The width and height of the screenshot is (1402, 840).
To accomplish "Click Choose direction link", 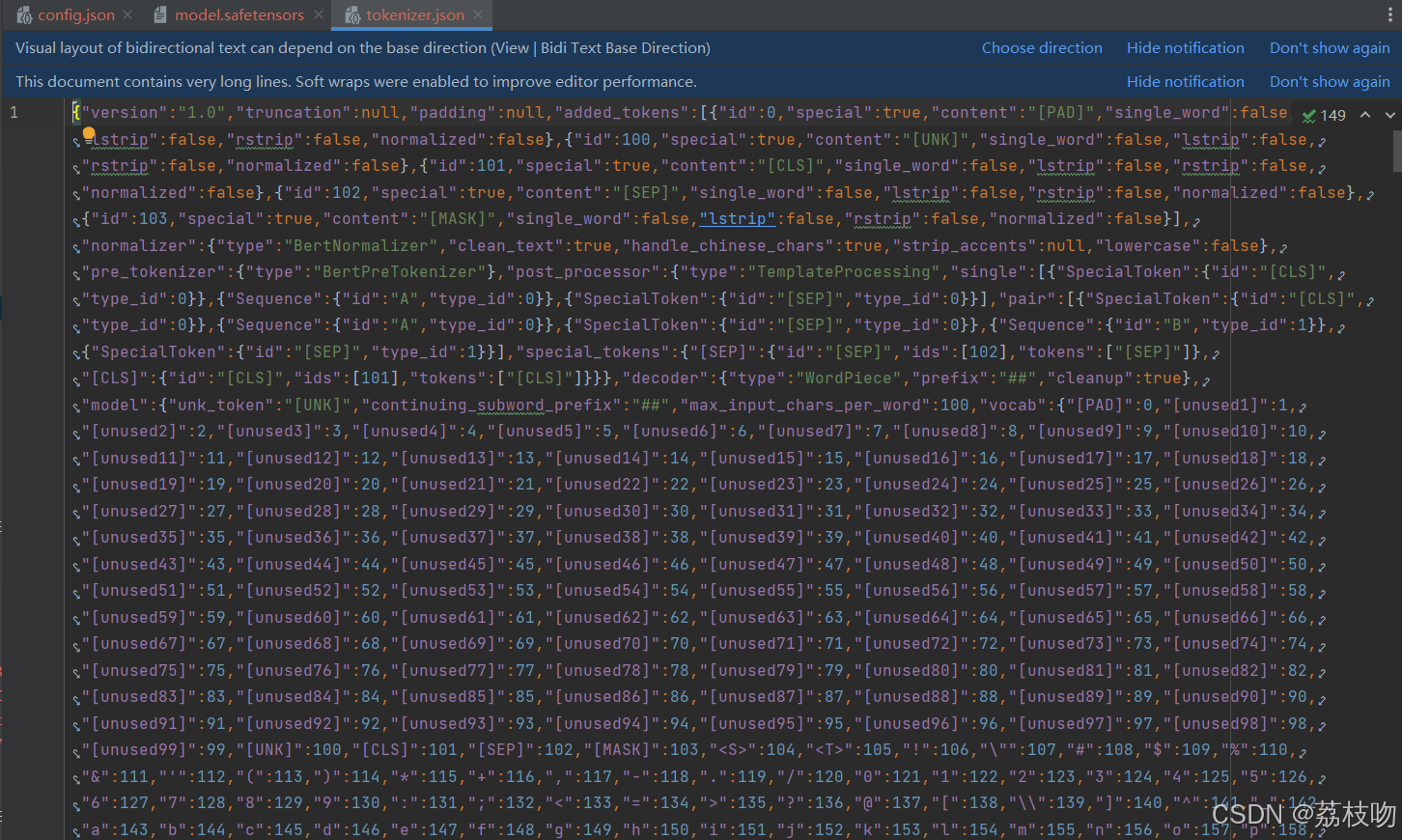I will 1042,47.
